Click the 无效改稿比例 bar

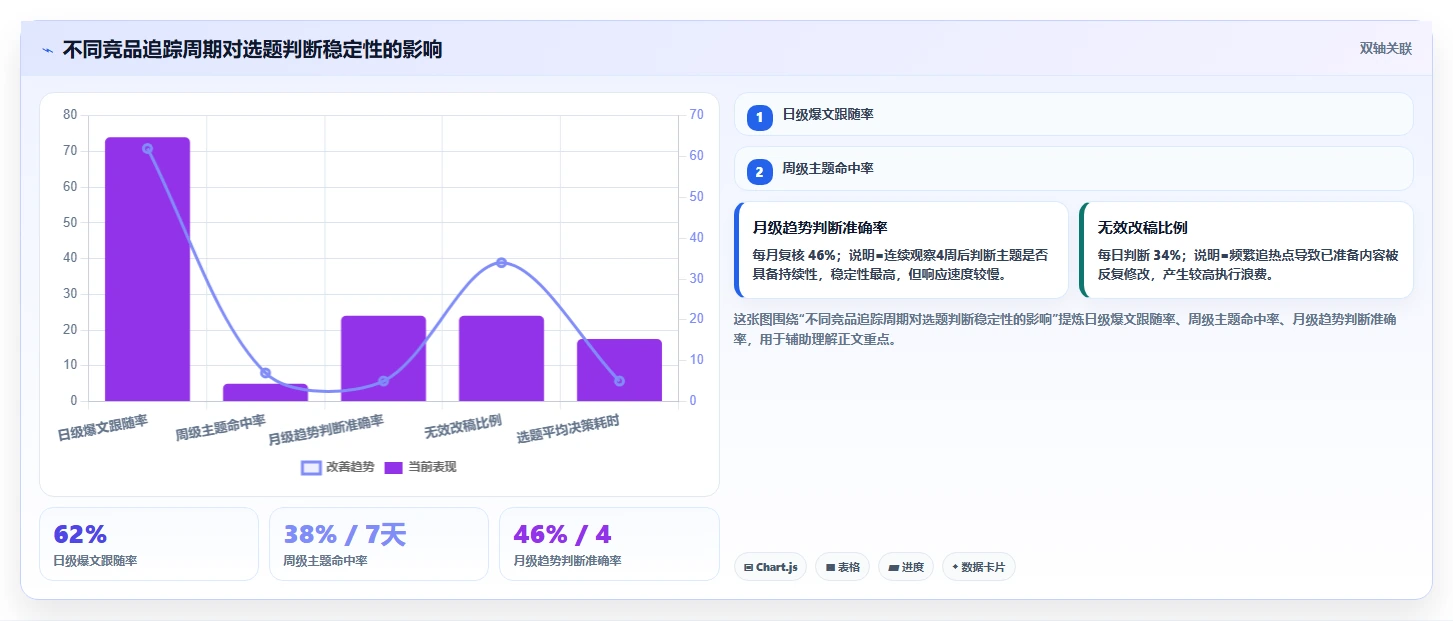[501, 358]
